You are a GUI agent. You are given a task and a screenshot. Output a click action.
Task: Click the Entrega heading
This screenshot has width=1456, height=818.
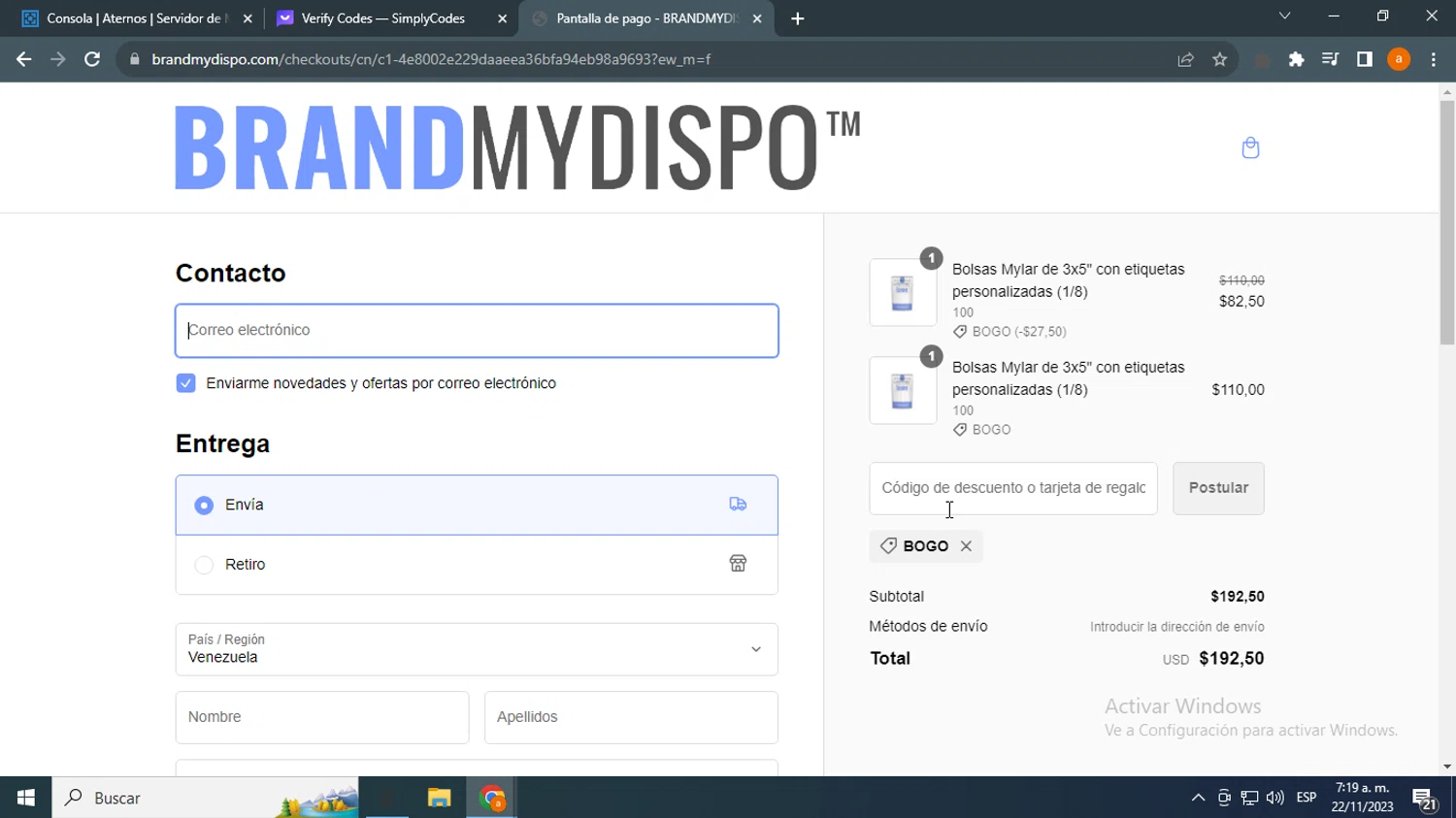(223, 444)
